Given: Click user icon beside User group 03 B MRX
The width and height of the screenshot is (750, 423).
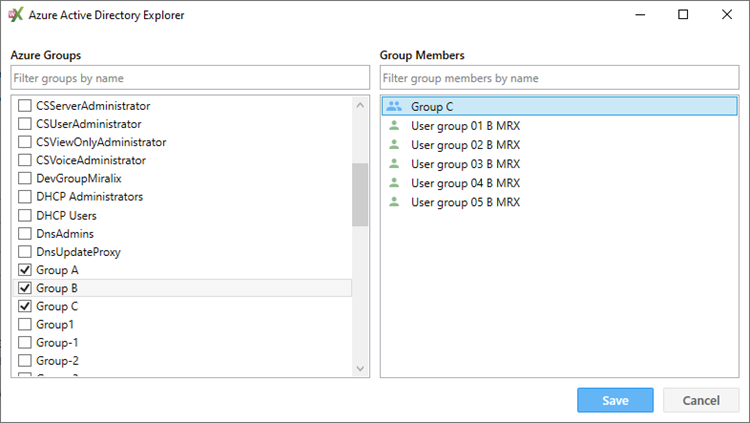Looking at the screenshot, I should point(394,164).
